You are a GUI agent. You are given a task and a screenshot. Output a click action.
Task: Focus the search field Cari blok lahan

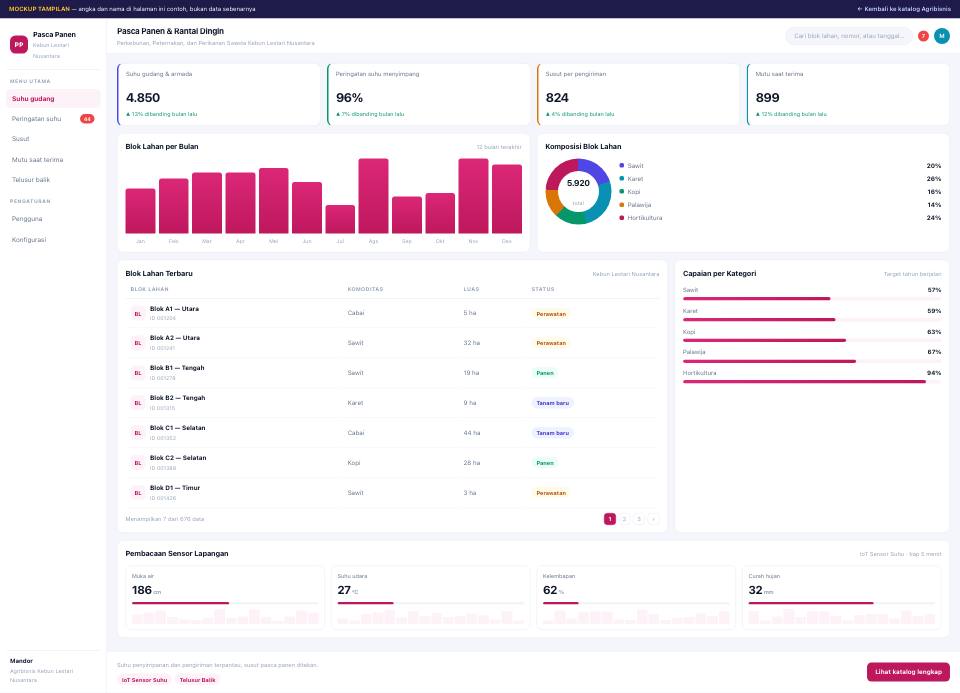pos(849,36)
